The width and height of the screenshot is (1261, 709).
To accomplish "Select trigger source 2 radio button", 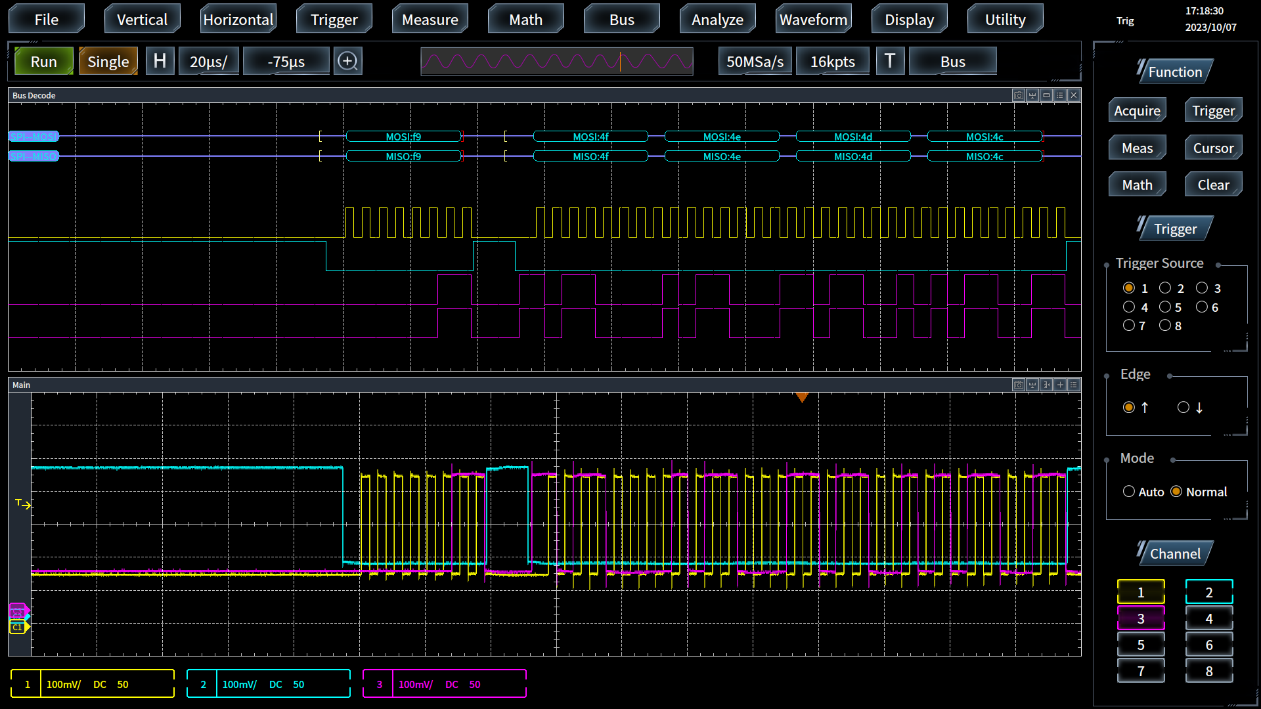I will (x=1165, y=288).
